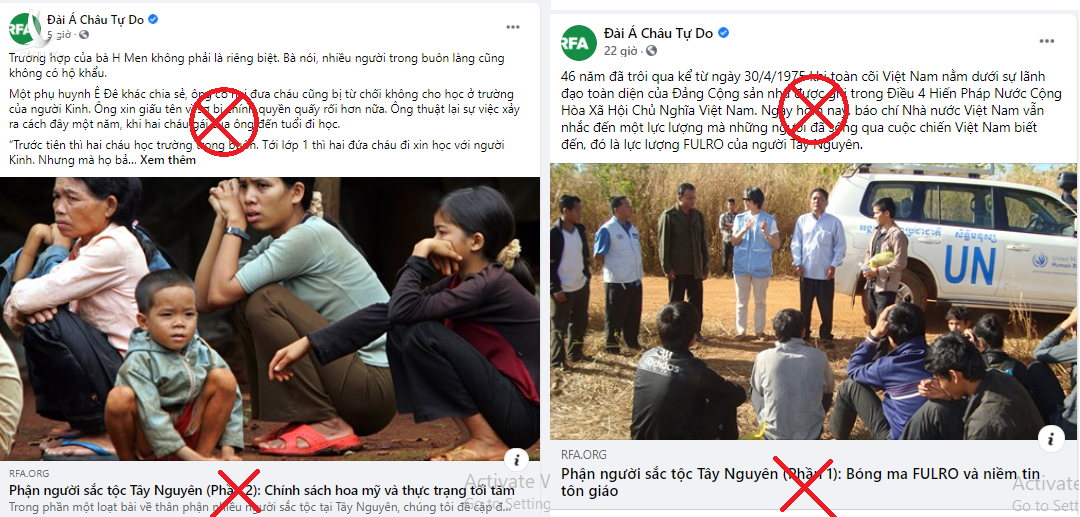
Task: Open the 22 giờ timestamp link
Action: [620, 51]
